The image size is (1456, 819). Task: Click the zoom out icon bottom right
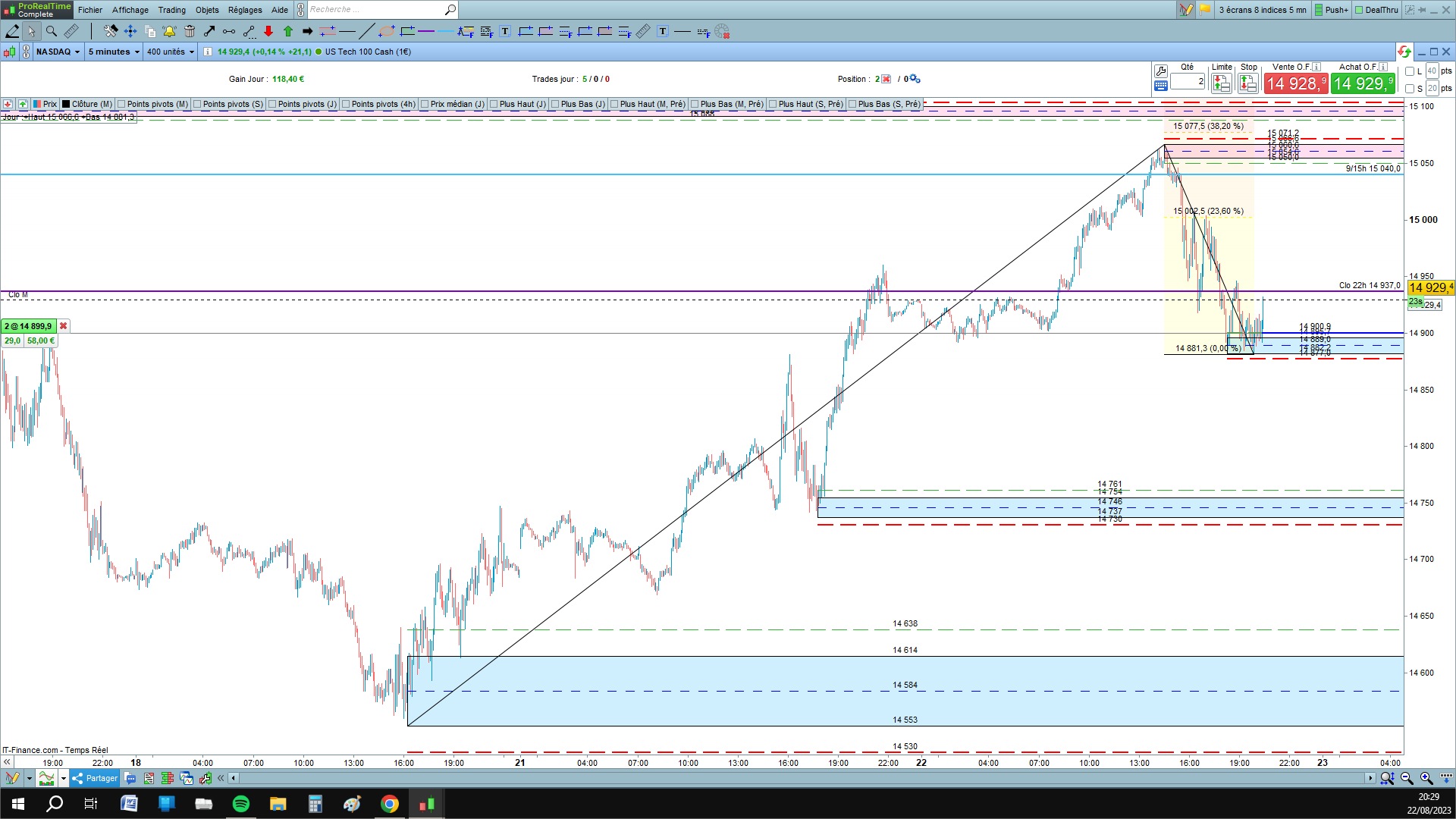click(1407, 778)
